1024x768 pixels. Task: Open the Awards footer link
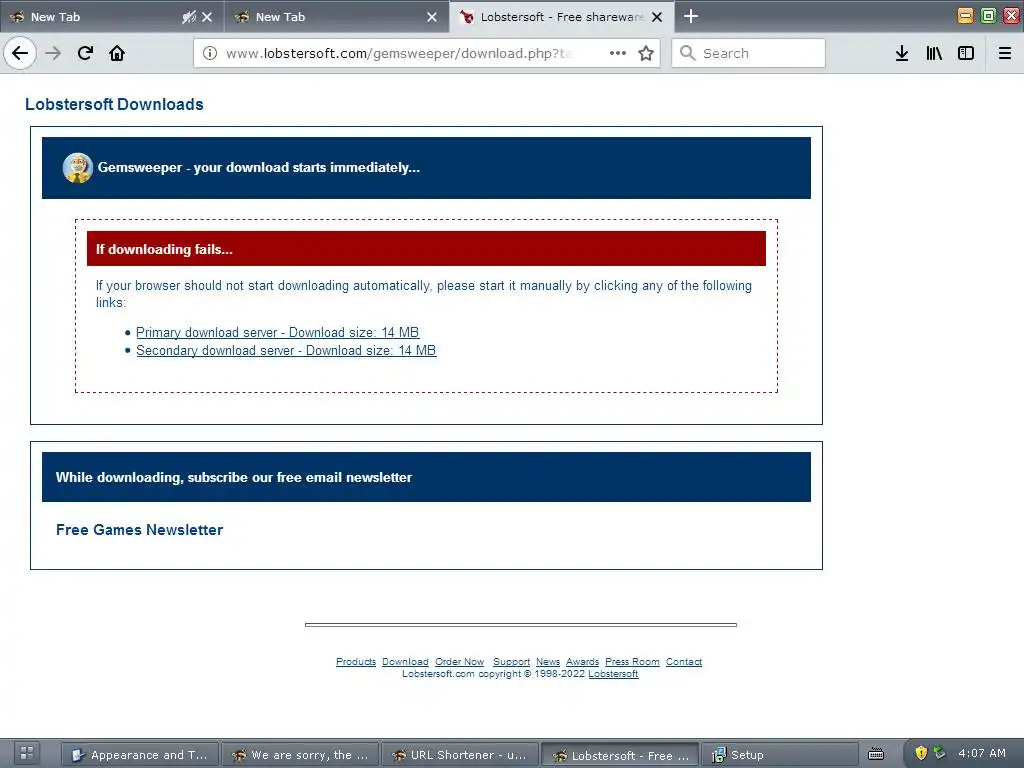tap(583, 662)
